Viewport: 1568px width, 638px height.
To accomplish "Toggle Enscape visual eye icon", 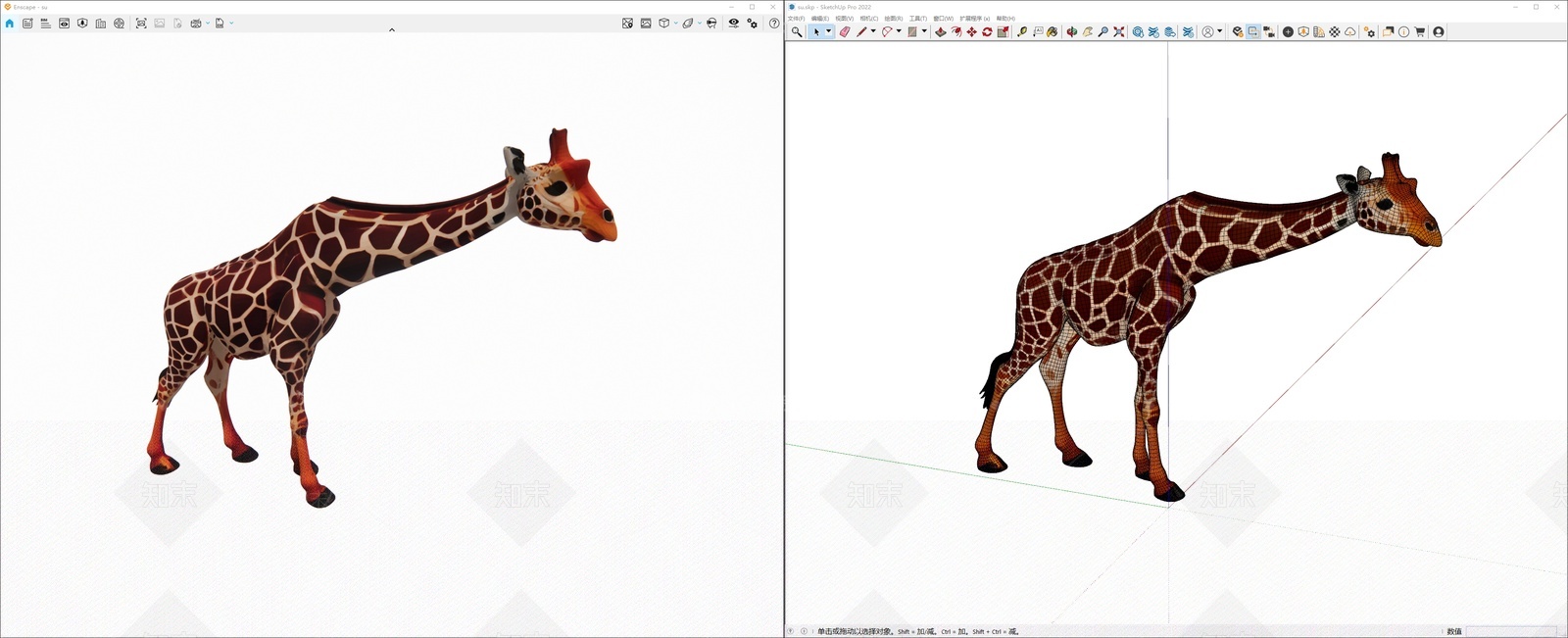I will [733, 23].
